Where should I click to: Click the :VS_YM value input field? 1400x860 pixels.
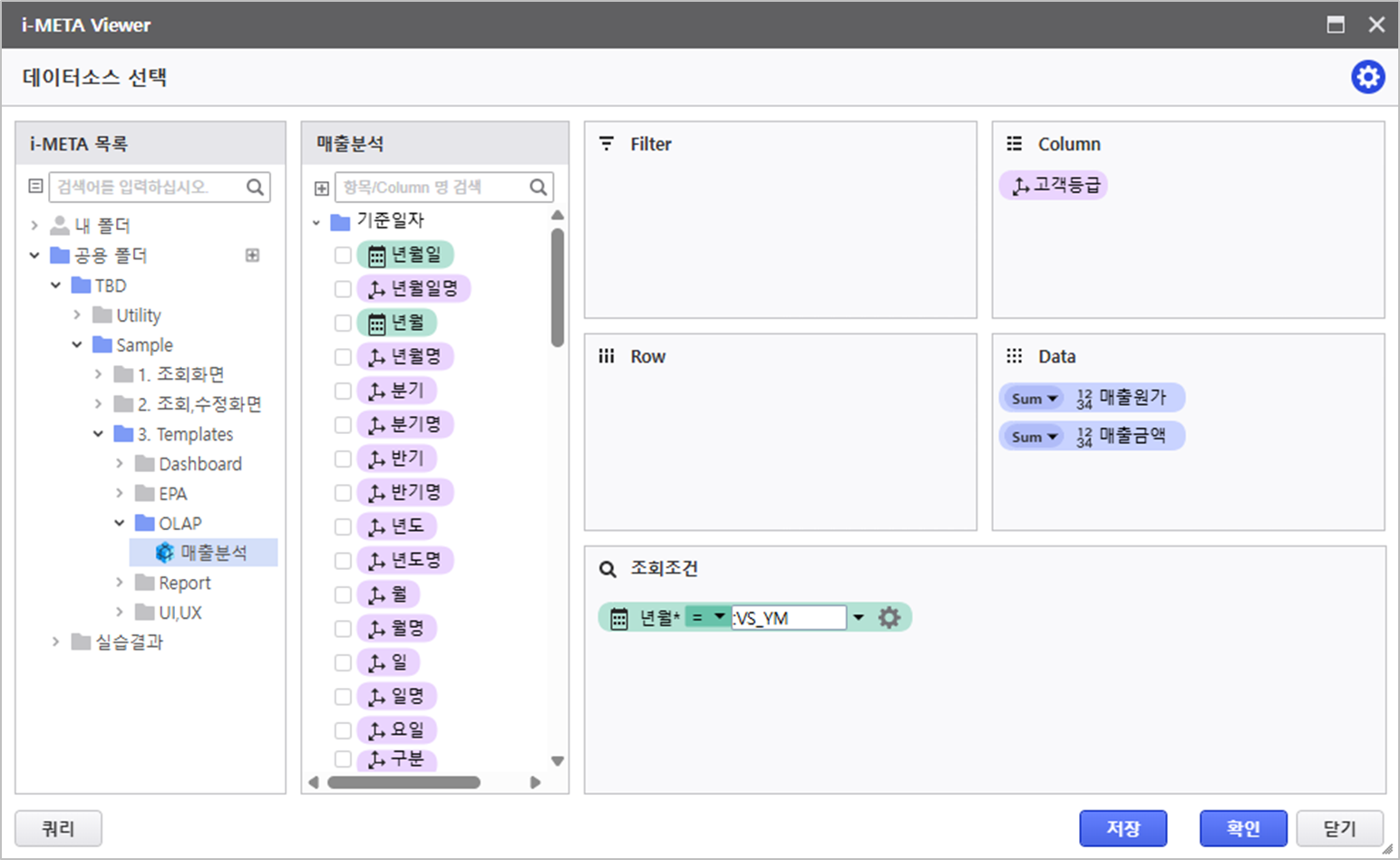pyautogui.click(x=789, y=618)
